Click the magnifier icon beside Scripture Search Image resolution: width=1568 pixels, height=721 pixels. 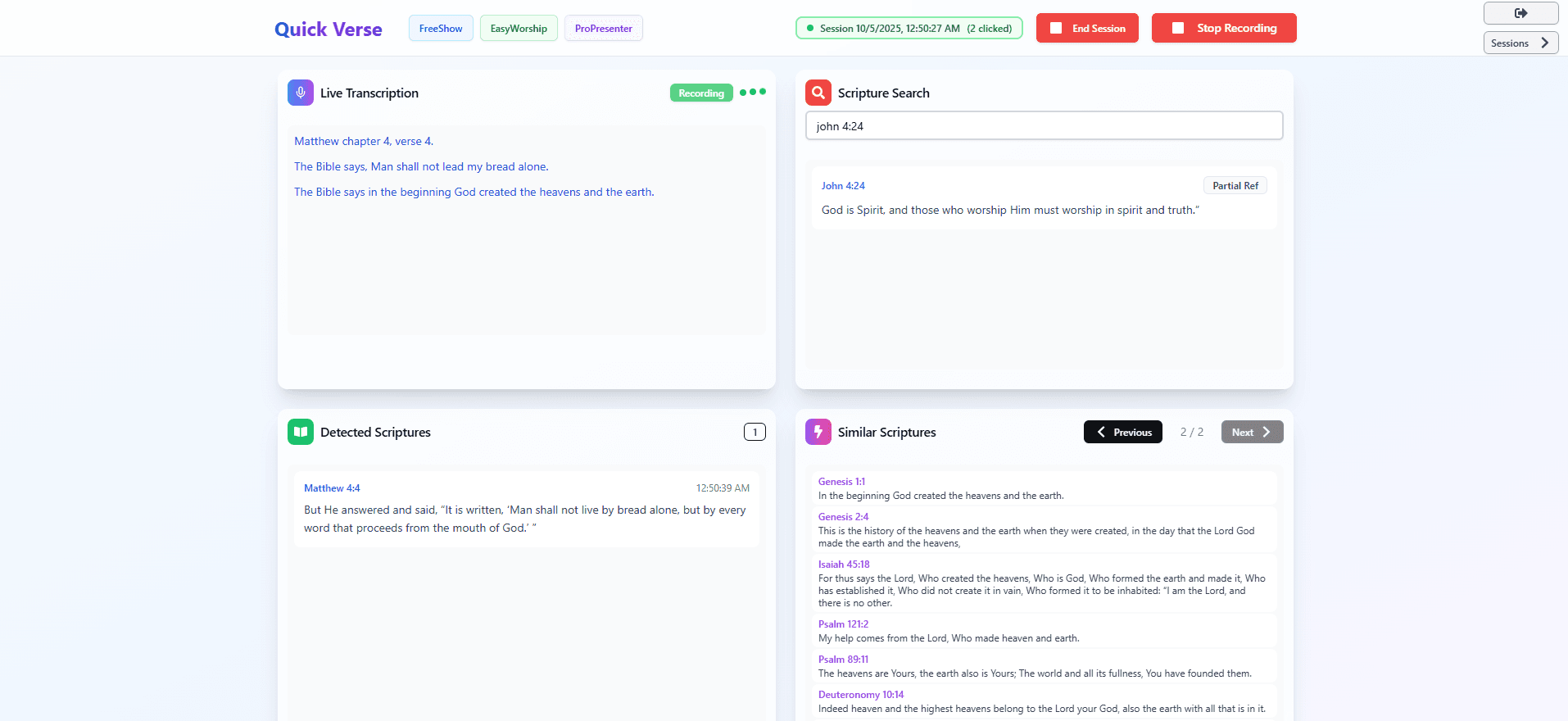[x=818, y=93]
